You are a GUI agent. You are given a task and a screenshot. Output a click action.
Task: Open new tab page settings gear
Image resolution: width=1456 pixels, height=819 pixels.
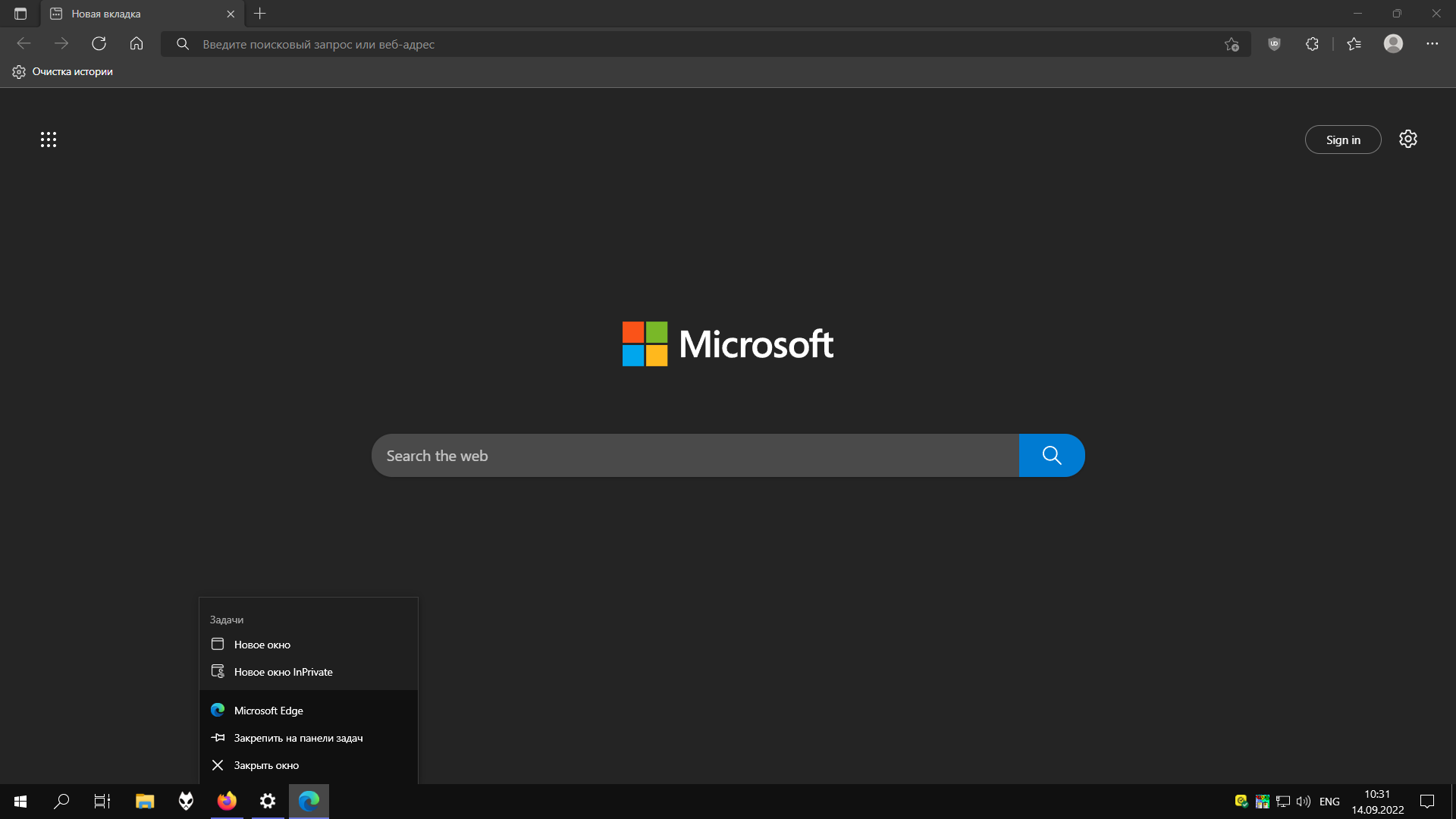pyautogui.click(x=1408, y=140)
